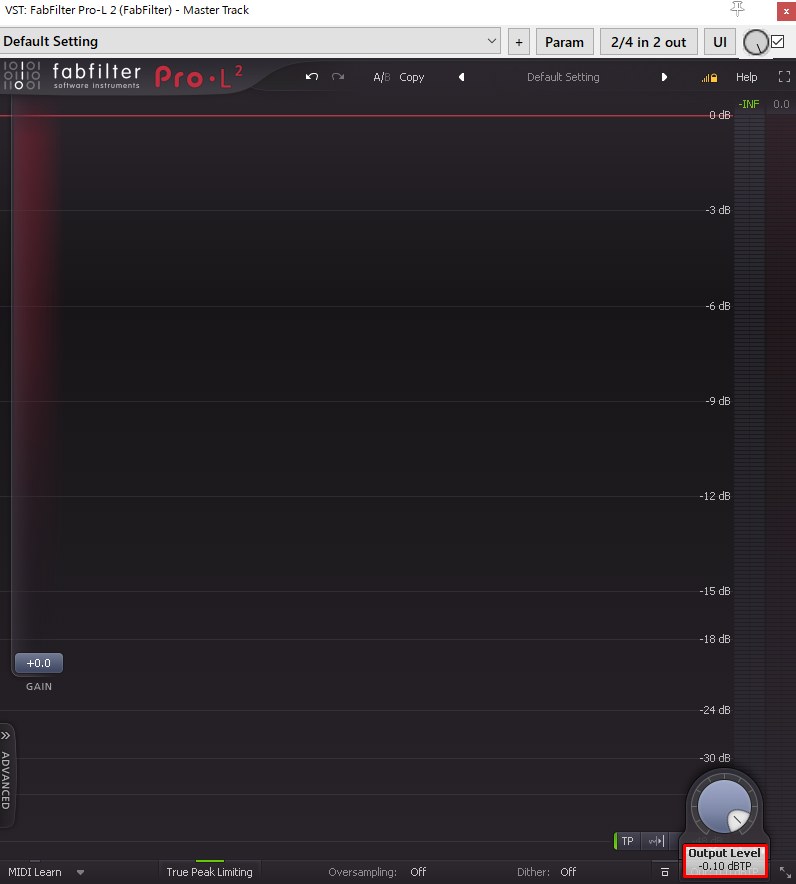
Task: Click the plus preset button
Action: coord(519,42)
